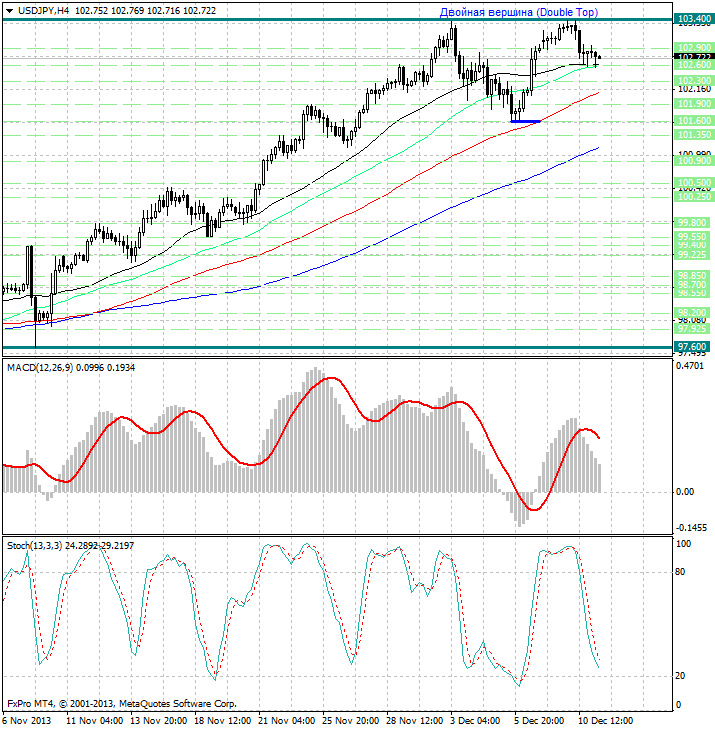
Task: Select the Double Top pattern label
Action: (519, 12)
